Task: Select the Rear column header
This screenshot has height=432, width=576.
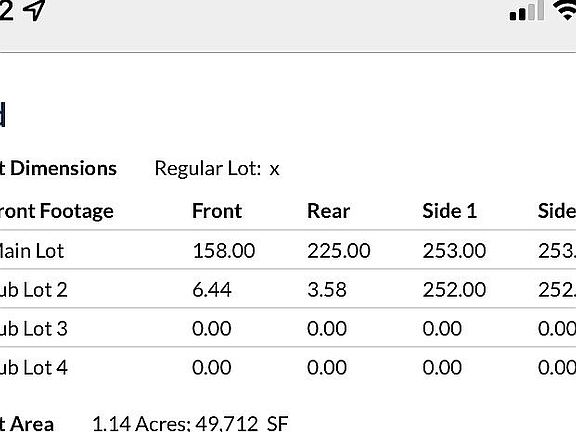Action: click(328, 211)
